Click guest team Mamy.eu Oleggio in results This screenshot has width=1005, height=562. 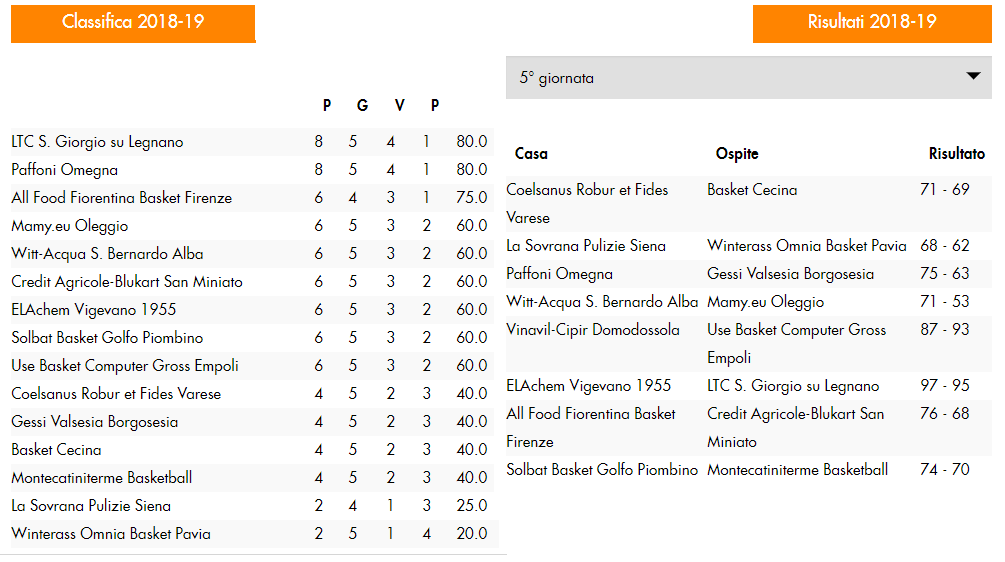765,302
